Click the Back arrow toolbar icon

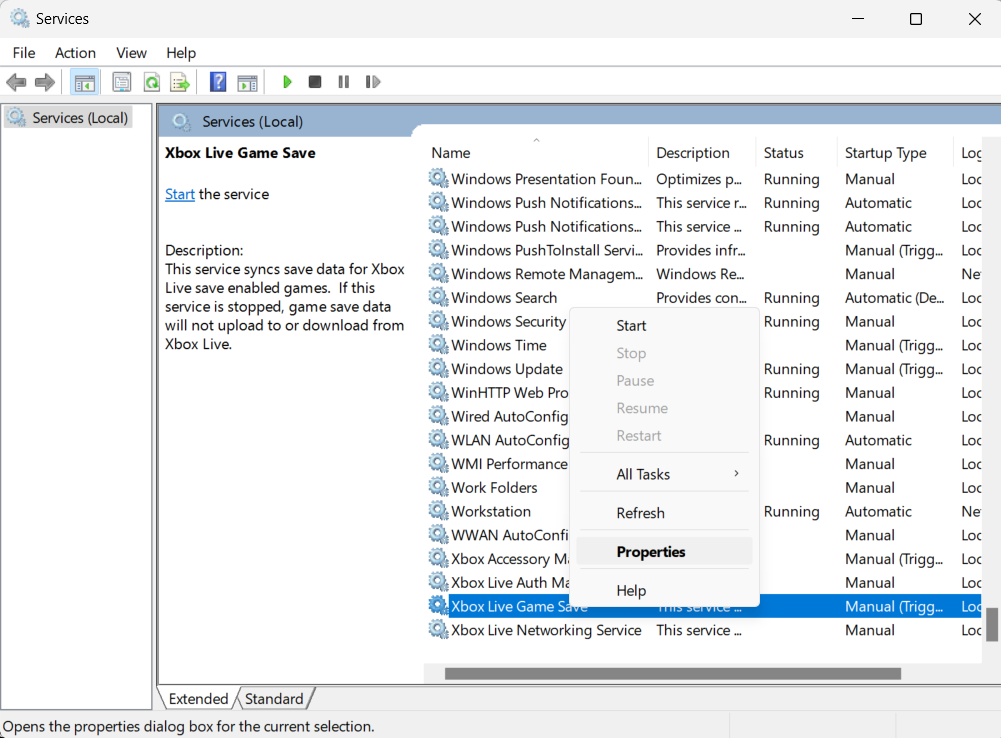(x=16, y=82)
